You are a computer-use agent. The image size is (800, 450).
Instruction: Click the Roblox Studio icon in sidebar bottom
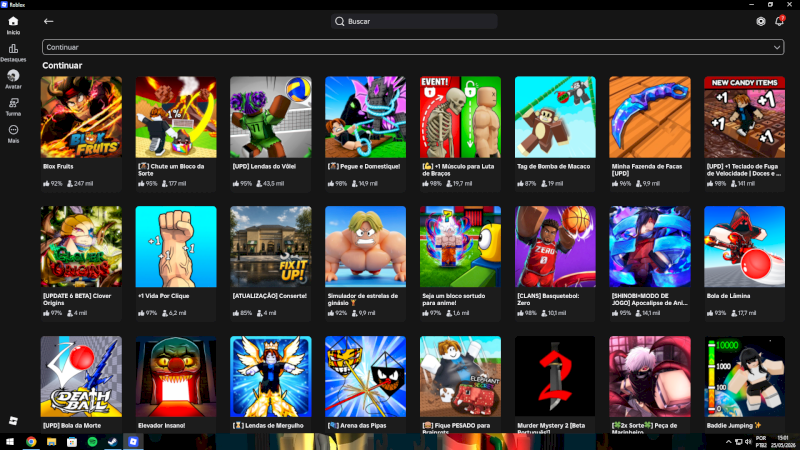[x=13, y=420]
